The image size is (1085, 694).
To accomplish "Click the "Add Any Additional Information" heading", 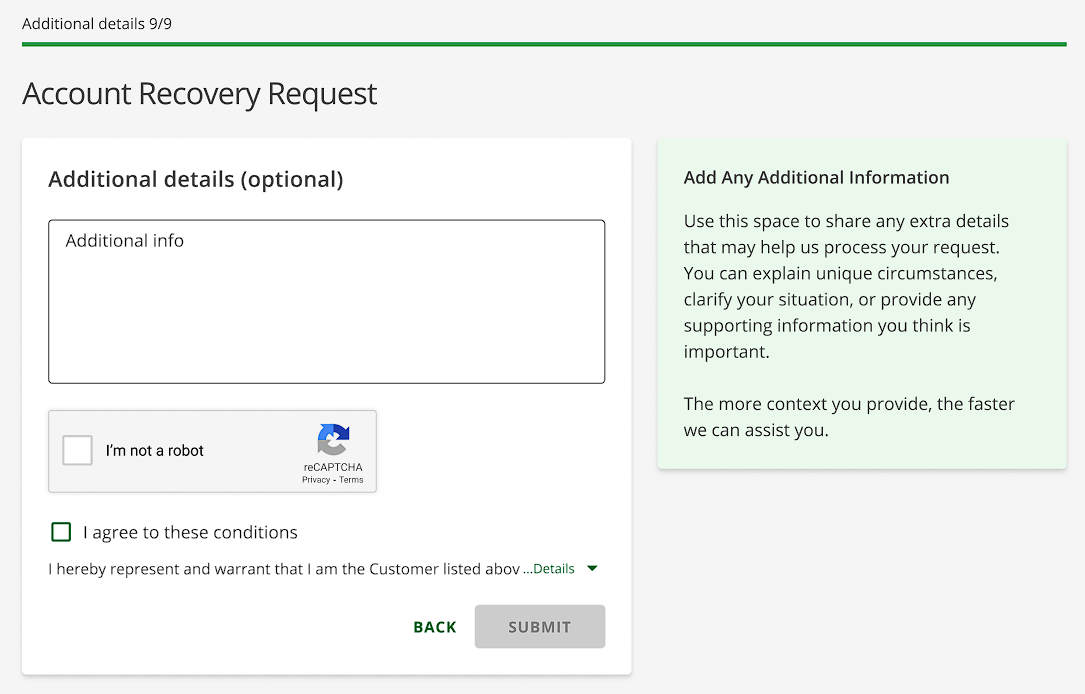I will (816, 177).
